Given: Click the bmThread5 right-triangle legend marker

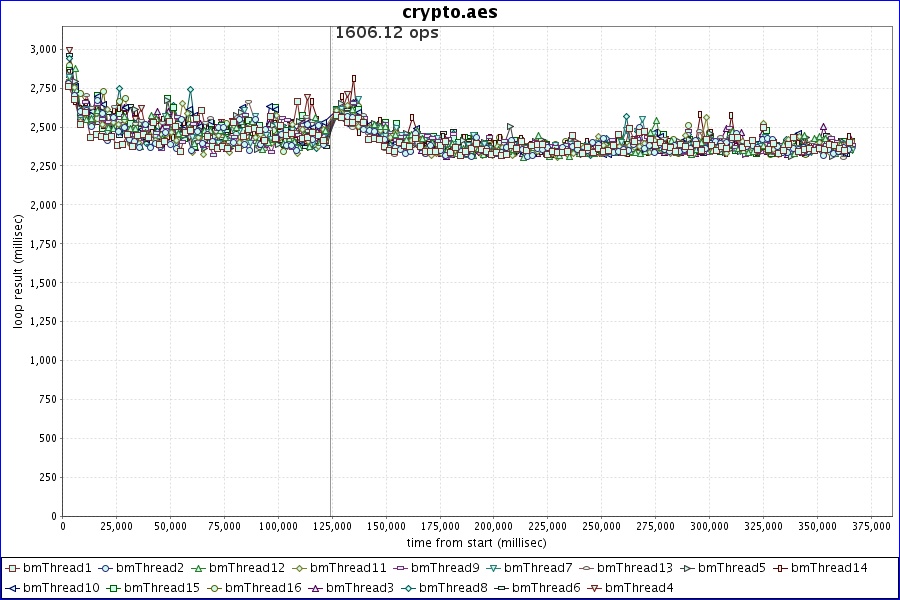Looking at the screenshot, I should [x=686, y=568].
